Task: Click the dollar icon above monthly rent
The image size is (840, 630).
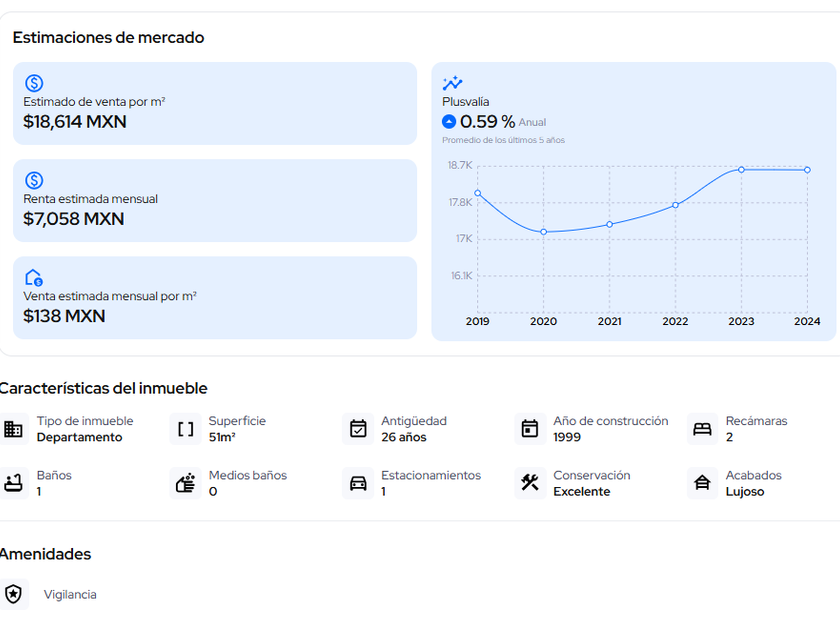Action: coord(34,181)
